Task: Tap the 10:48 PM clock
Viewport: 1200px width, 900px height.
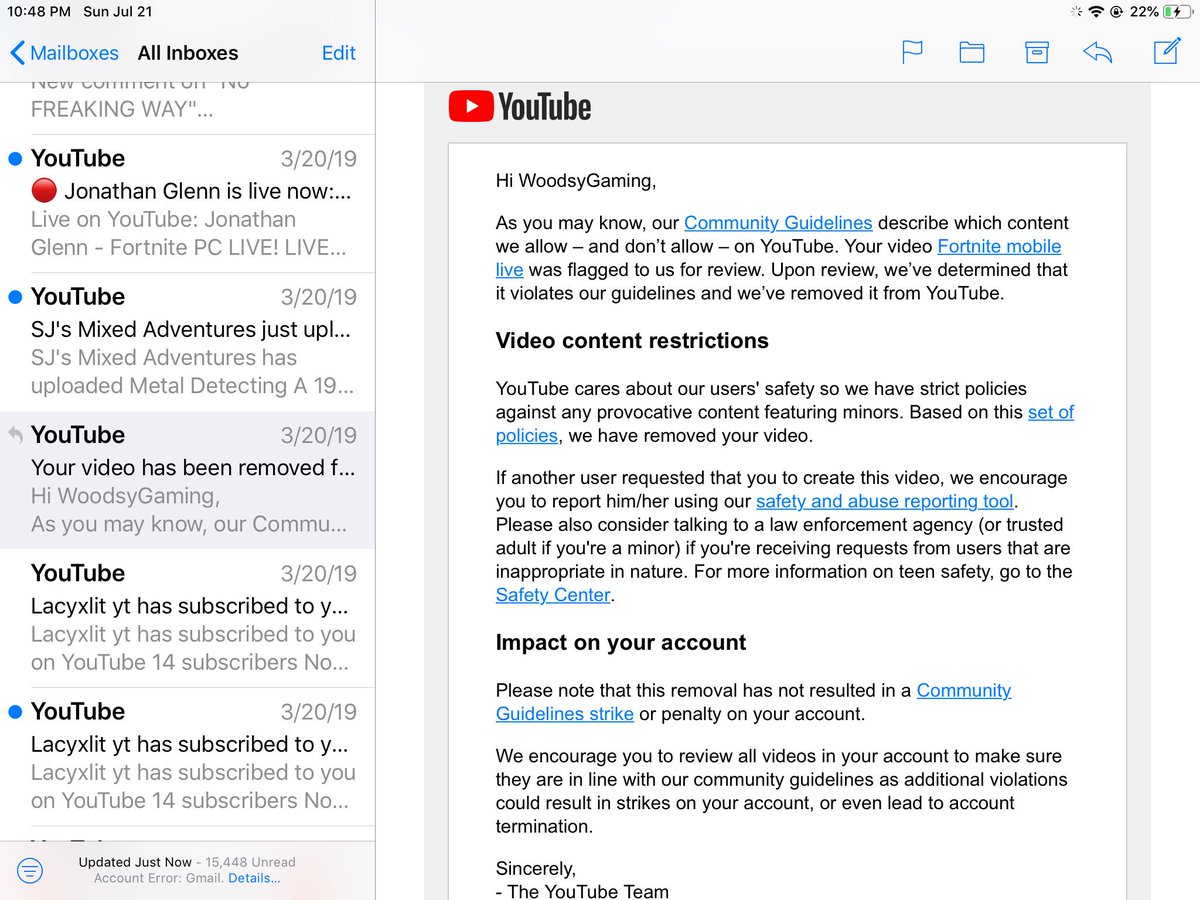Action: pyautogui.click(x=39, y=12)
